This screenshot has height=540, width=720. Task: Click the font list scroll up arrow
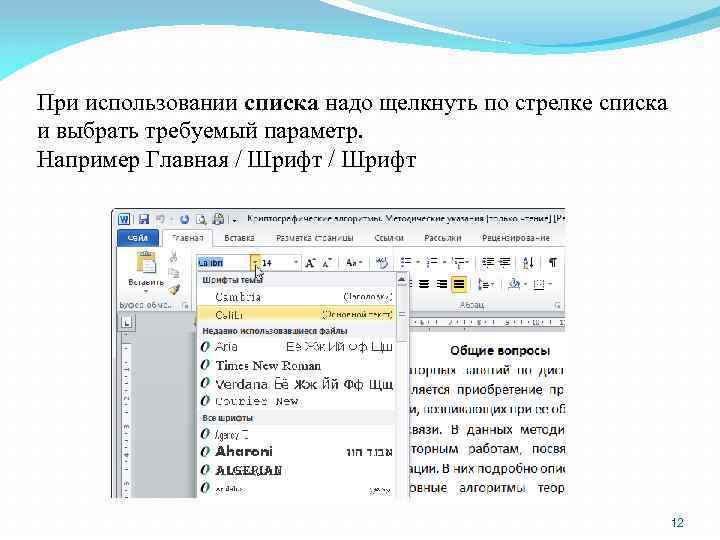[x=401, y=279]
